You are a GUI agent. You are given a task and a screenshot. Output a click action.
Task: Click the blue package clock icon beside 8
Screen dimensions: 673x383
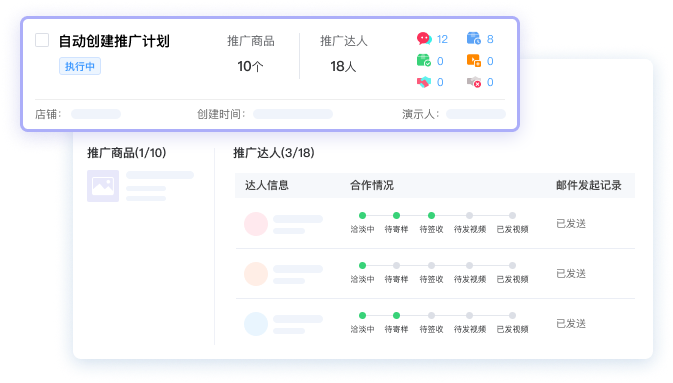click(x=474, y=39)
